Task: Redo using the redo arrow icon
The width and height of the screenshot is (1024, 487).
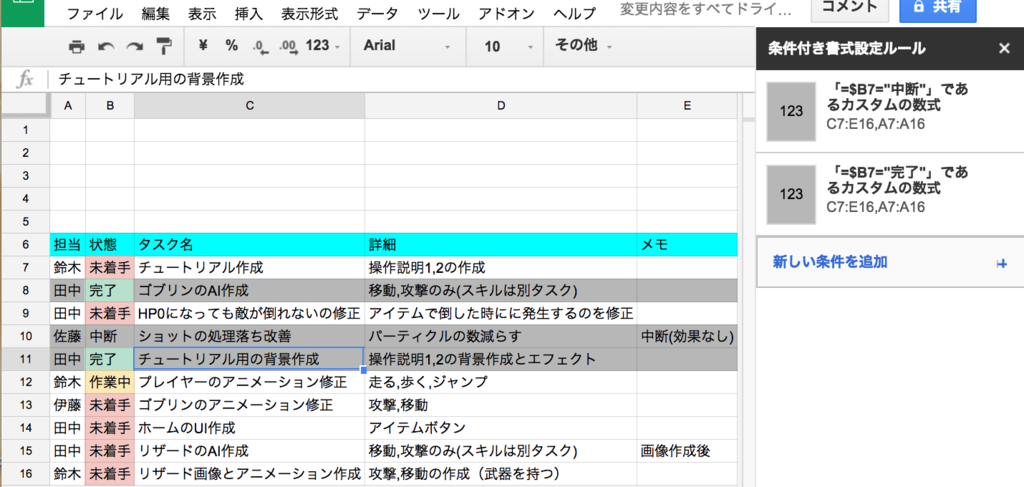Action: (135, 46)
